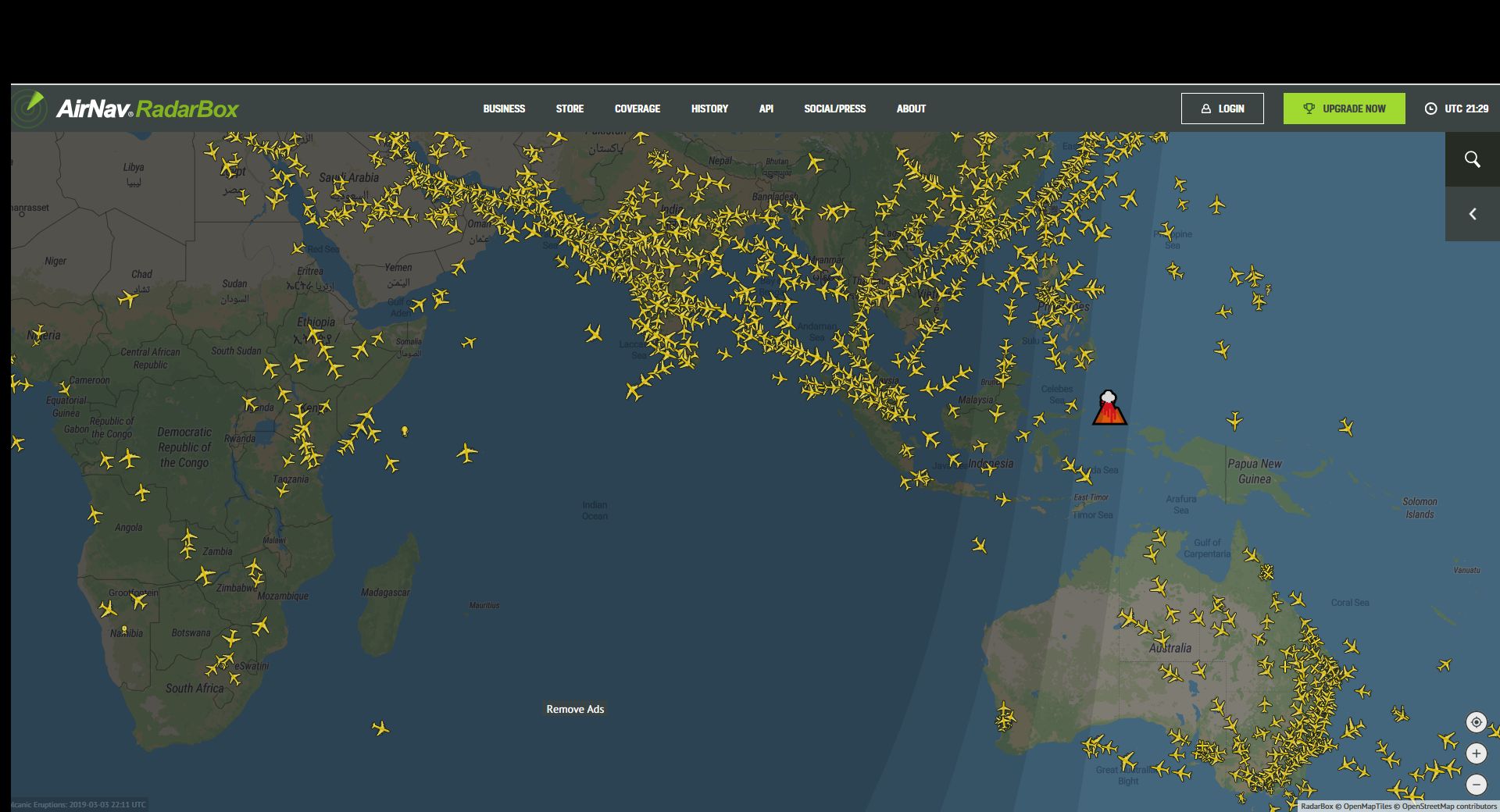The image size is (1500, 812).
Task: Select the aircraft northeast of Madagascar
Action: tap(467, 453)
